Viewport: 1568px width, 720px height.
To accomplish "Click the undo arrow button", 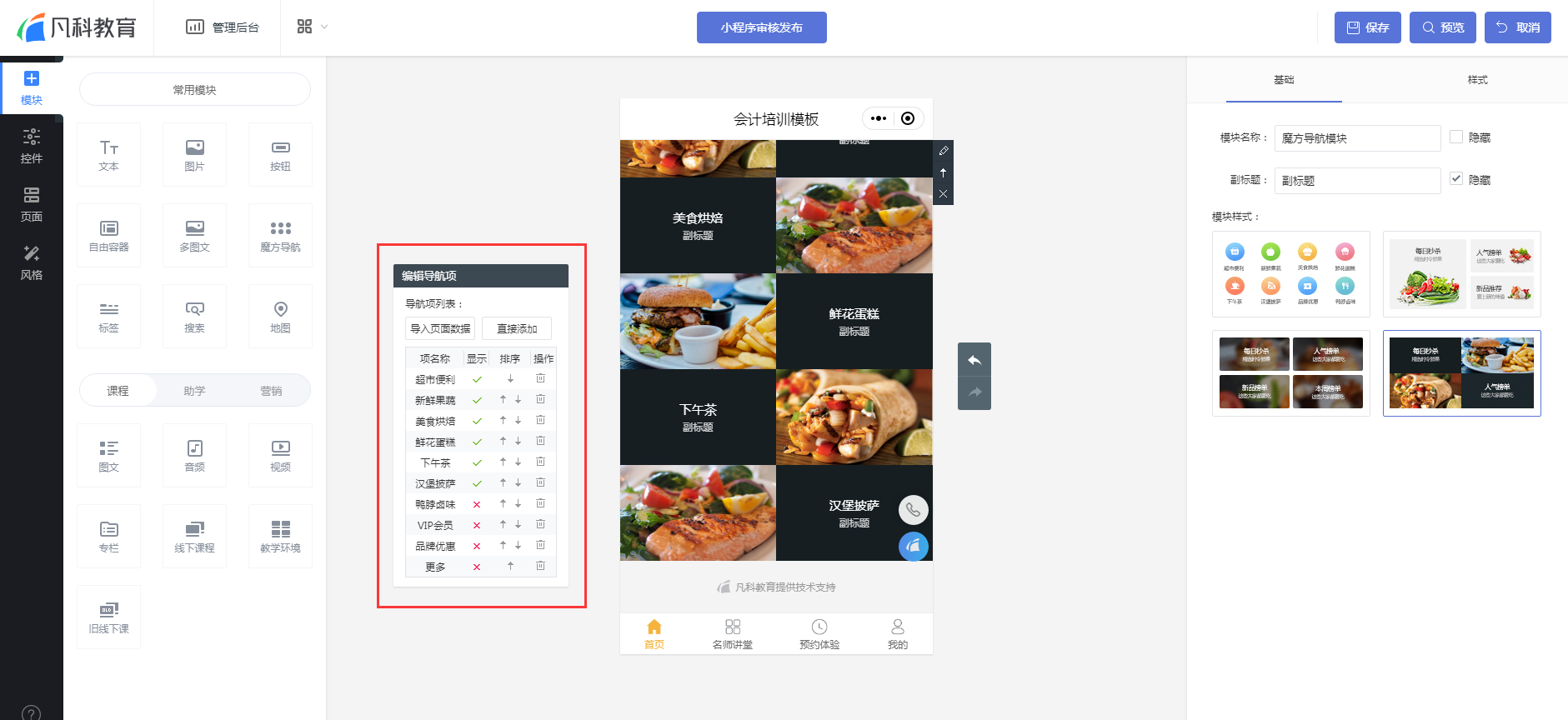I will pos(974,360).
